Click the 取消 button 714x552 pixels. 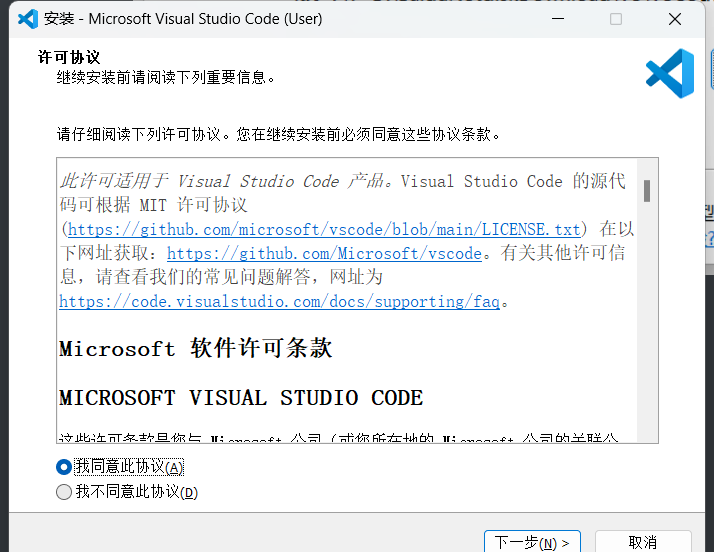(643, 542)
